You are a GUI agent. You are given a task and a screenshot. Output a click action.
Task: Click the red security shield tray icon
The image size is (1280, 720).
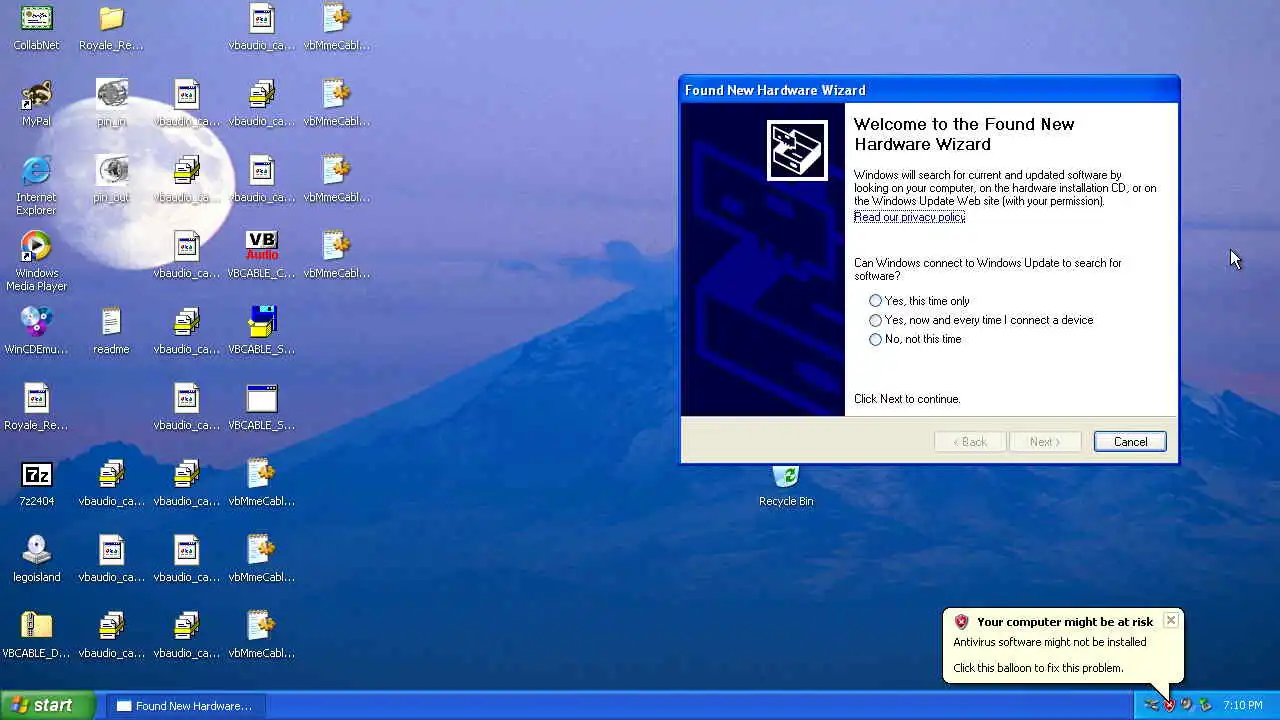[x=1169, y=705]
